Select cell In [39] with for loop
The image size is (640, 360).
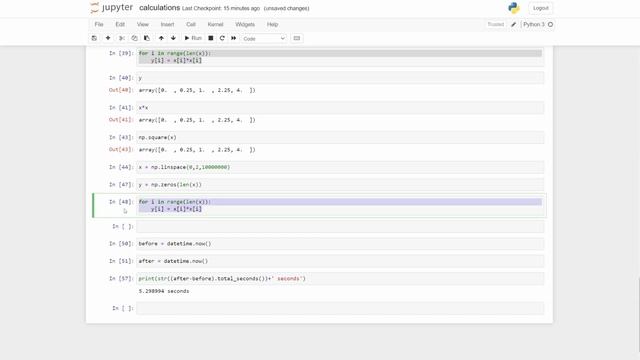click(x=340, y=57)
